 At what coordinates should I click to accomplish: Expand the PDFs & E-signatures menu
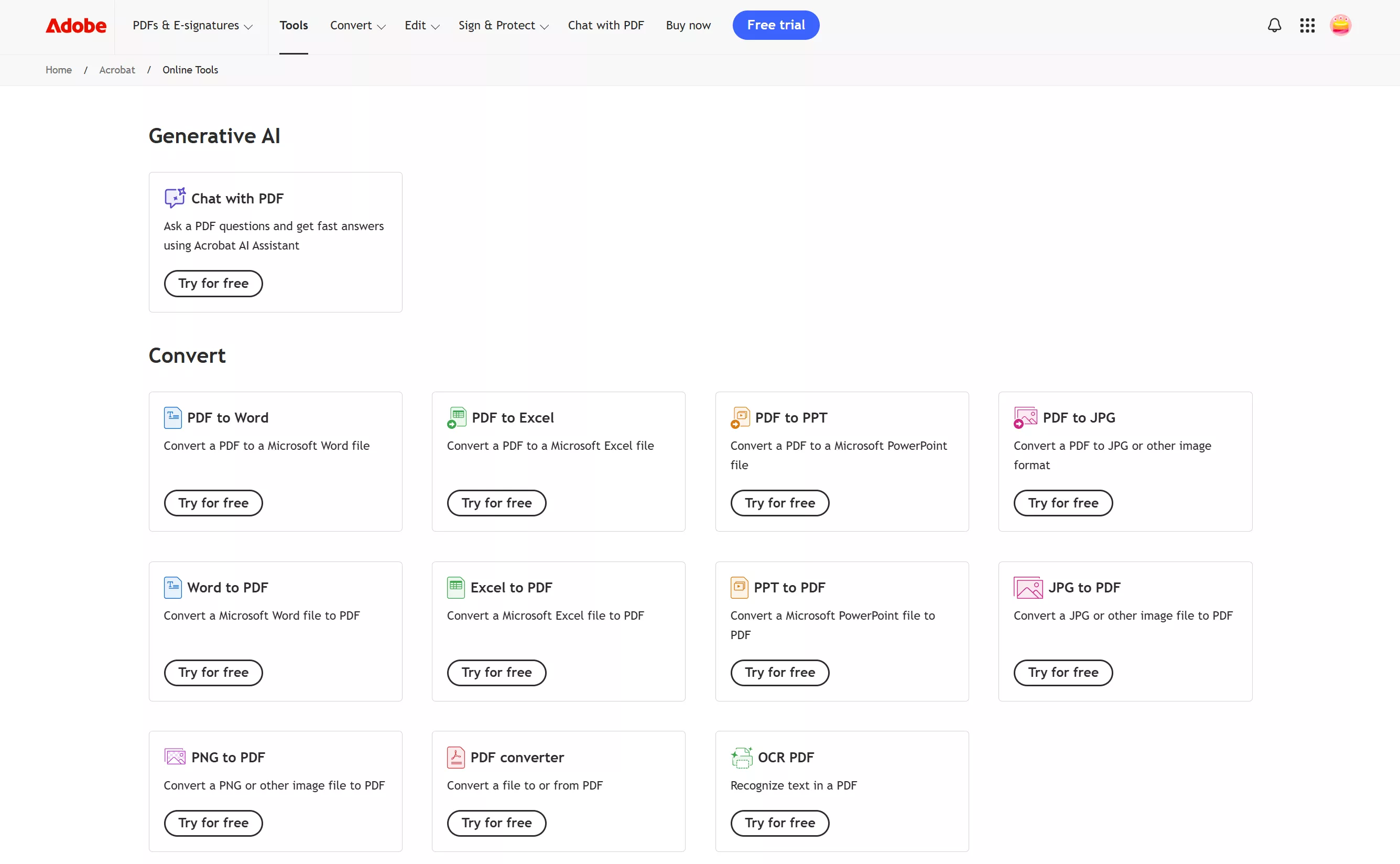click(192, 26)
